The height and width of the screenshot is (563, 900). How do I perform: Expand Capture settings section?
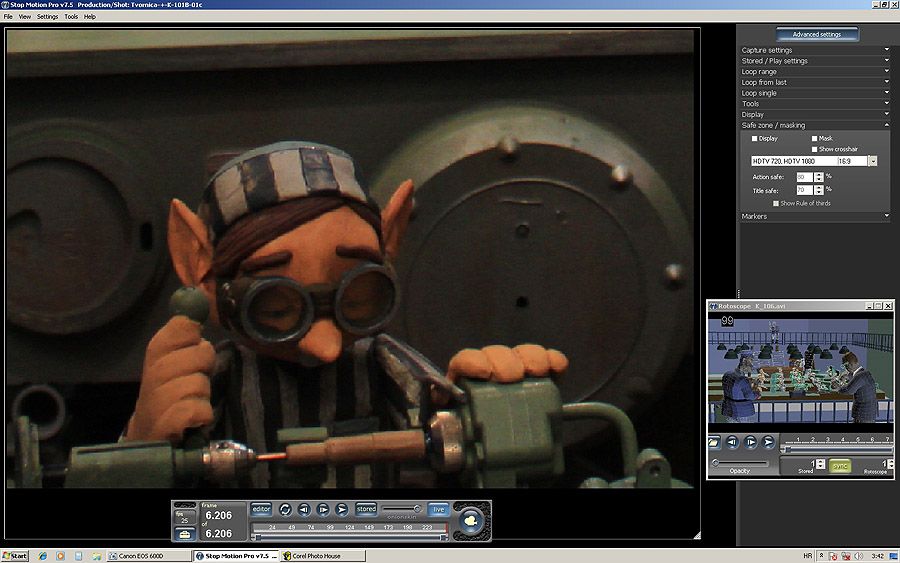(x=815, y=50)
